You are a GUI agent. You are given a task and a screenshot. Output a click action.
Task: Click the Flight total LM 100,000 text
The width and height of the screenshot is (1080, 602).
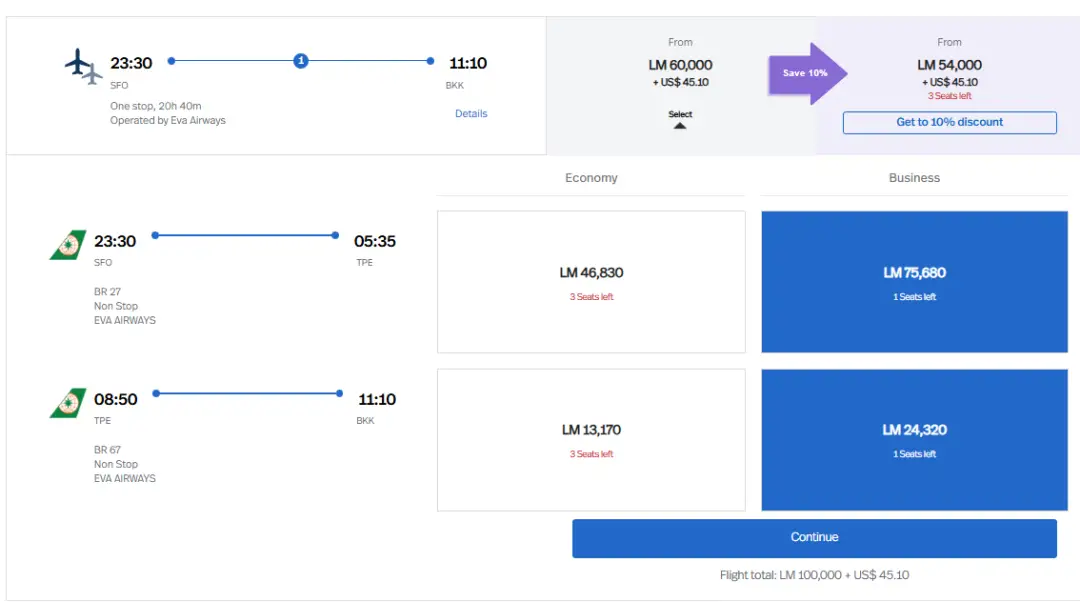(814, 575)
